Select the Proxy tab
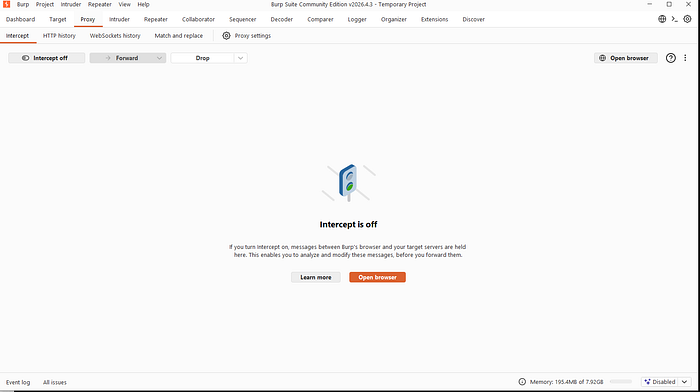Viewport: 700px width, 392px height. point(88,19)
